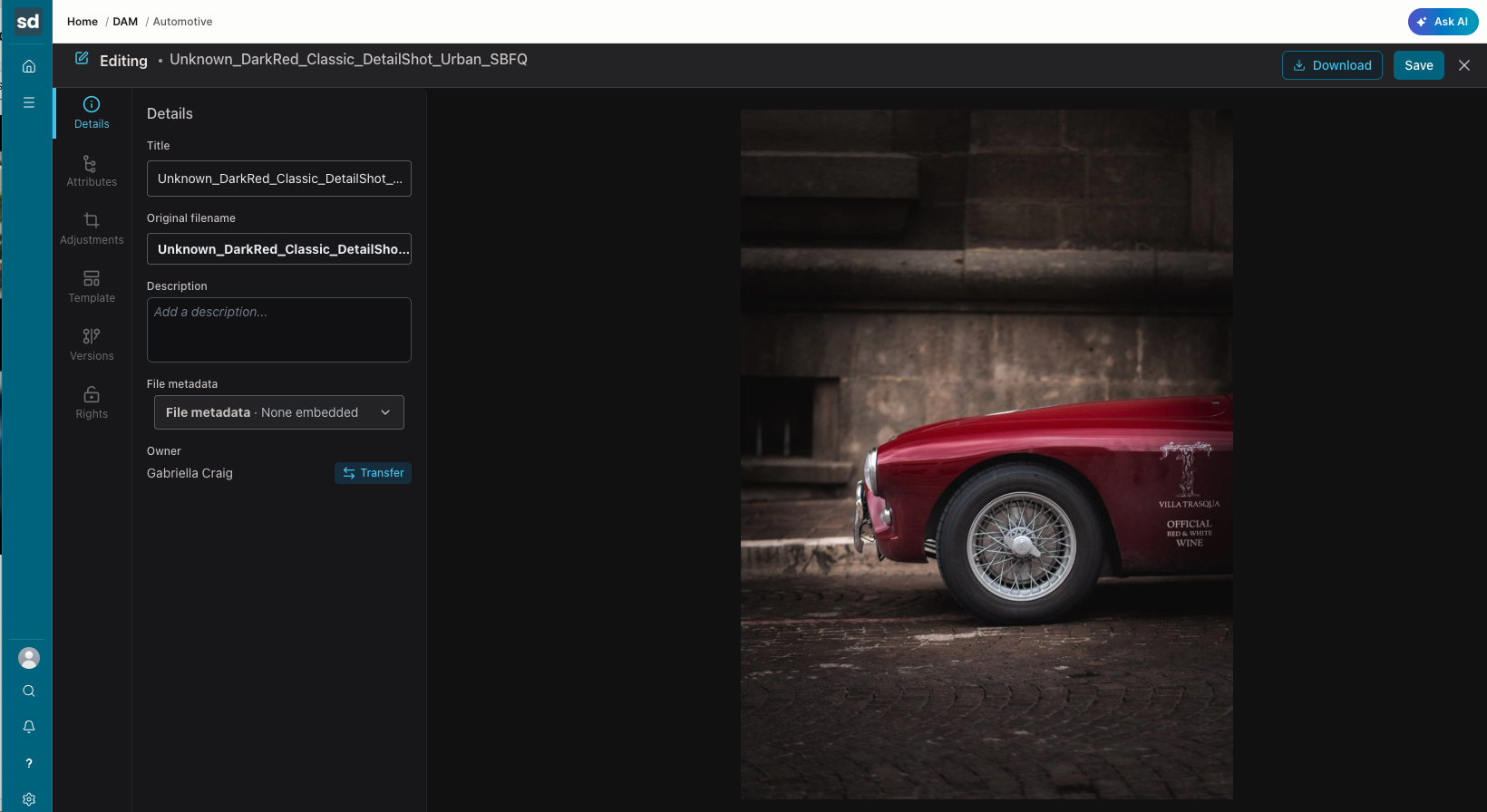Image resolution: width=1487 pixels, height=812 pixels.
Task: Open the Rights tab
Action: coord(92,403)
